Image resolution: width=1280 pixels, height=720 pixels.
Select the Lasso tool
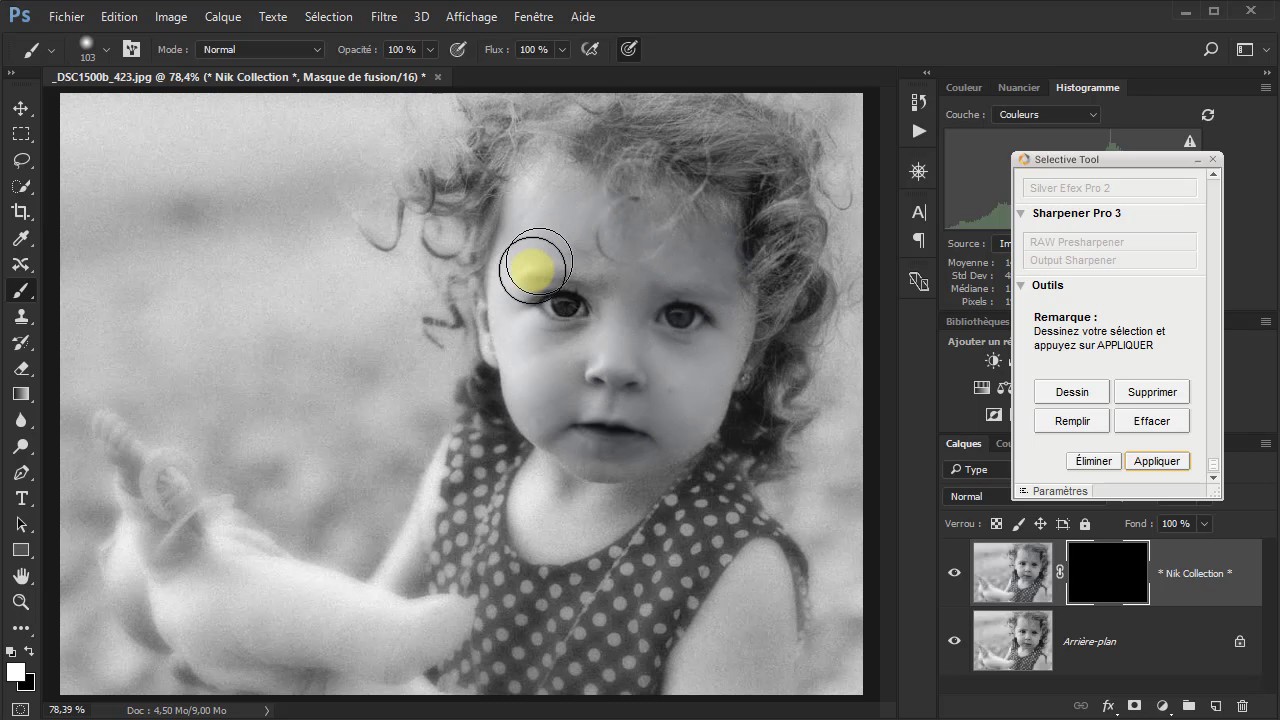[21, 160]
